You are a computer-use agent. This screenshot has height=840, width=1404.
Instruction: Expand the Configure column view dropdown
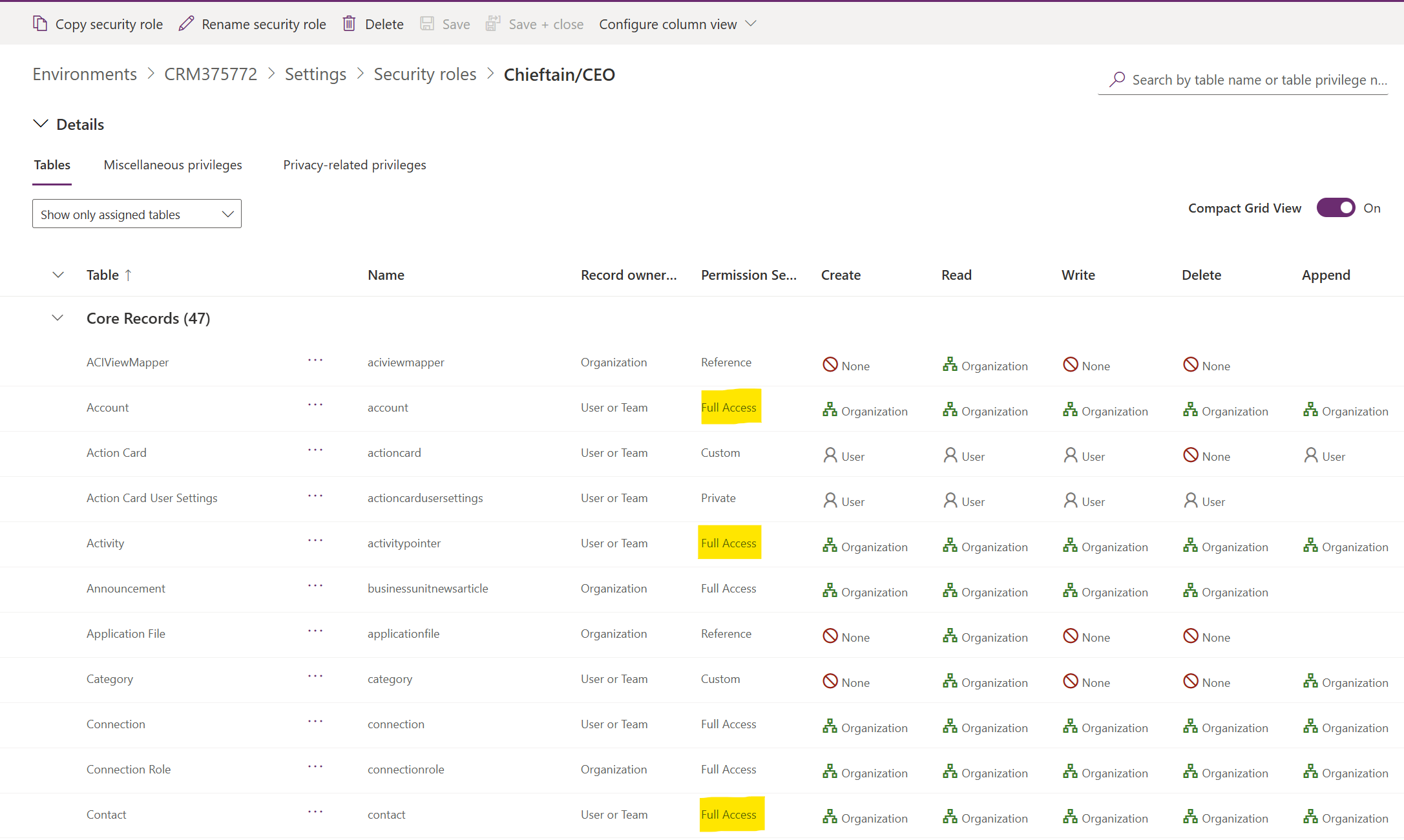click(751, 24)
